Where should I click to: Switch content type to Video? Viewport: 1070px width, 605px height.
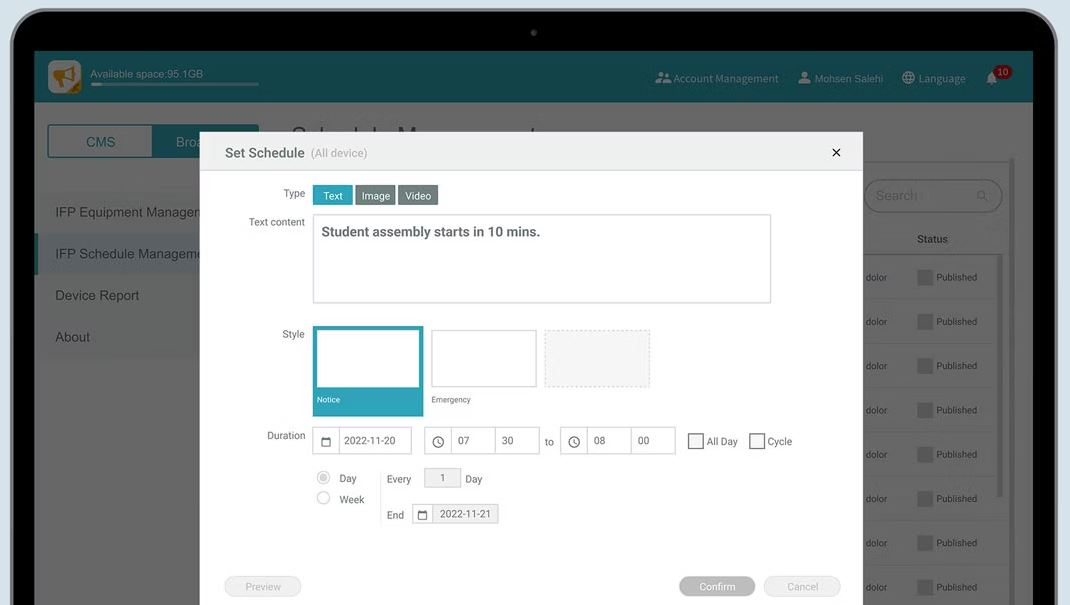click(418, 196)
